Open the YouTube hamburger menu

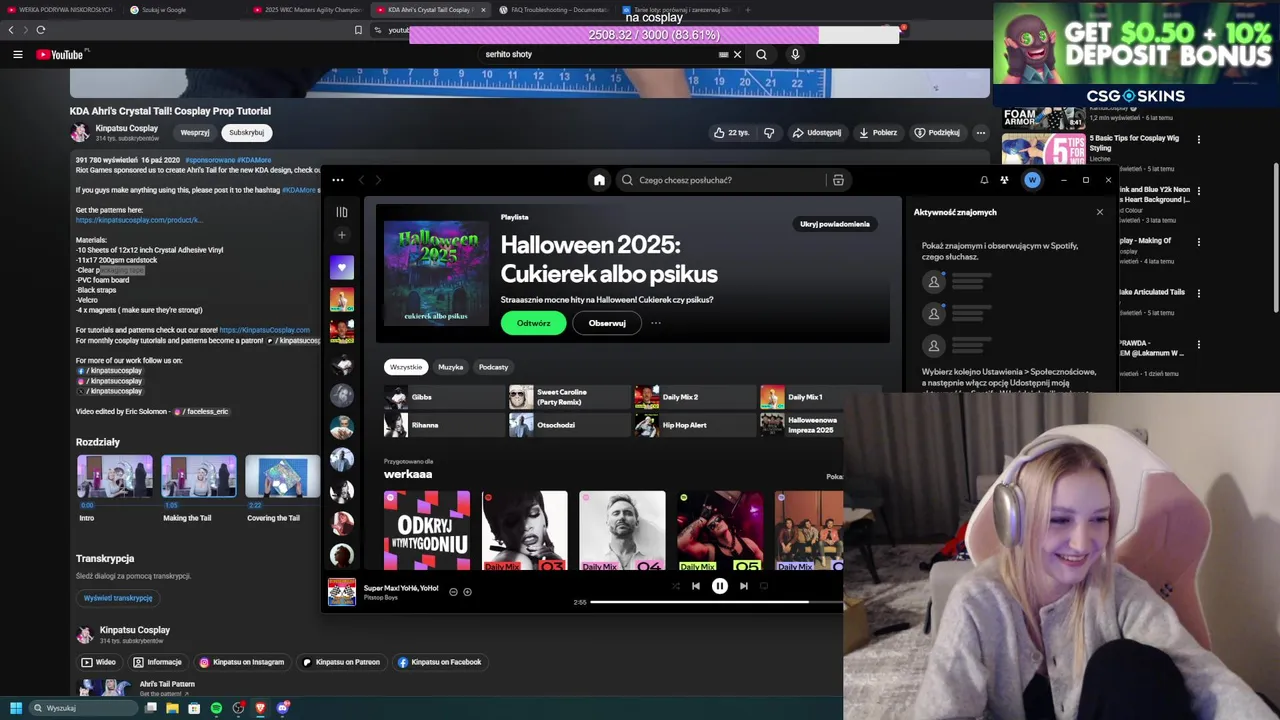coord(17,54)
